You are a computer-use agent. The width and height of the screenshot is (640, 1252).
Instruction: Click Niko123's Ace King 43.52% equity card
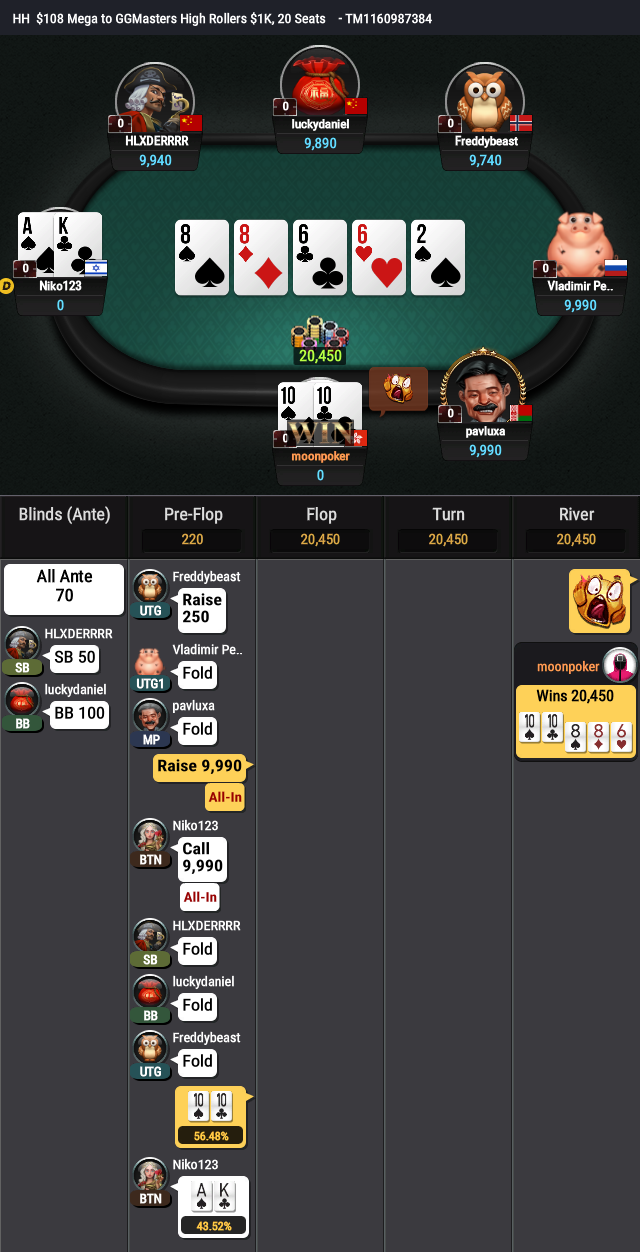pos(211,1207)
